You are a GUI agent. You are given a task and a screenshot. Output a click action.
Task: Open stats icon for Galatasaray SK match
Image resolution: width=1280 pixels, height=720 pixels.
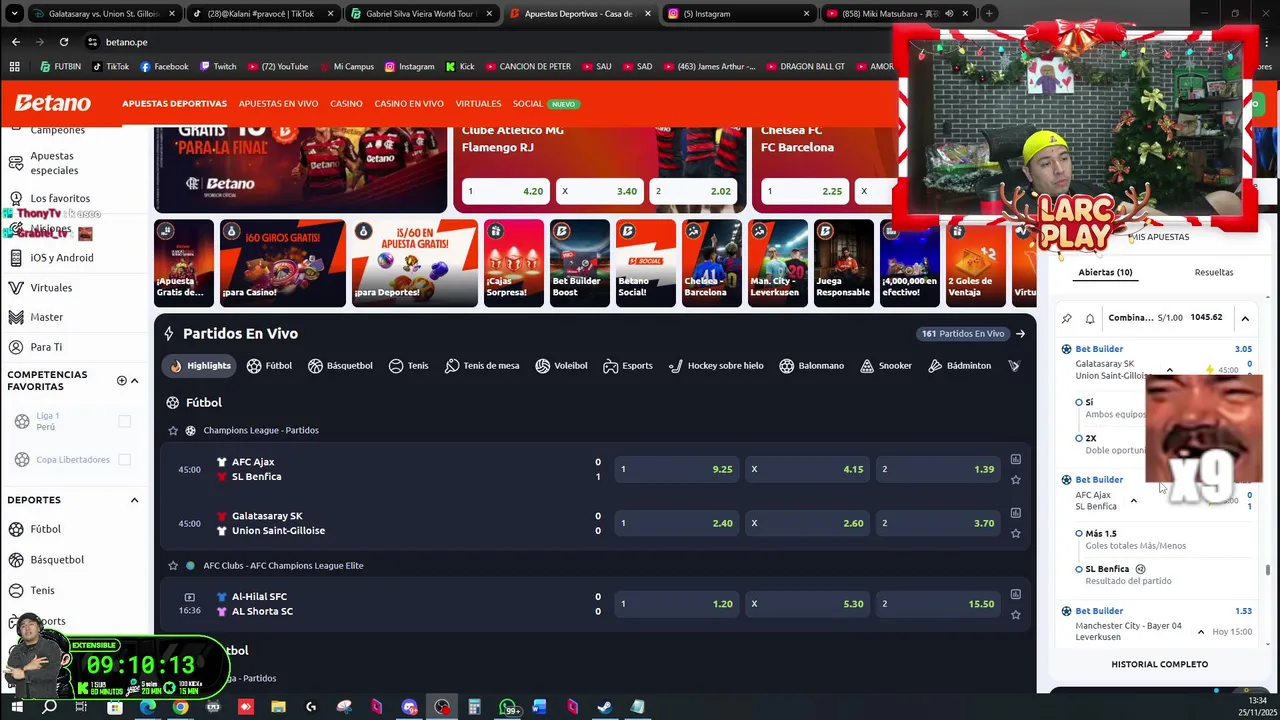(x=1015, y=513)
